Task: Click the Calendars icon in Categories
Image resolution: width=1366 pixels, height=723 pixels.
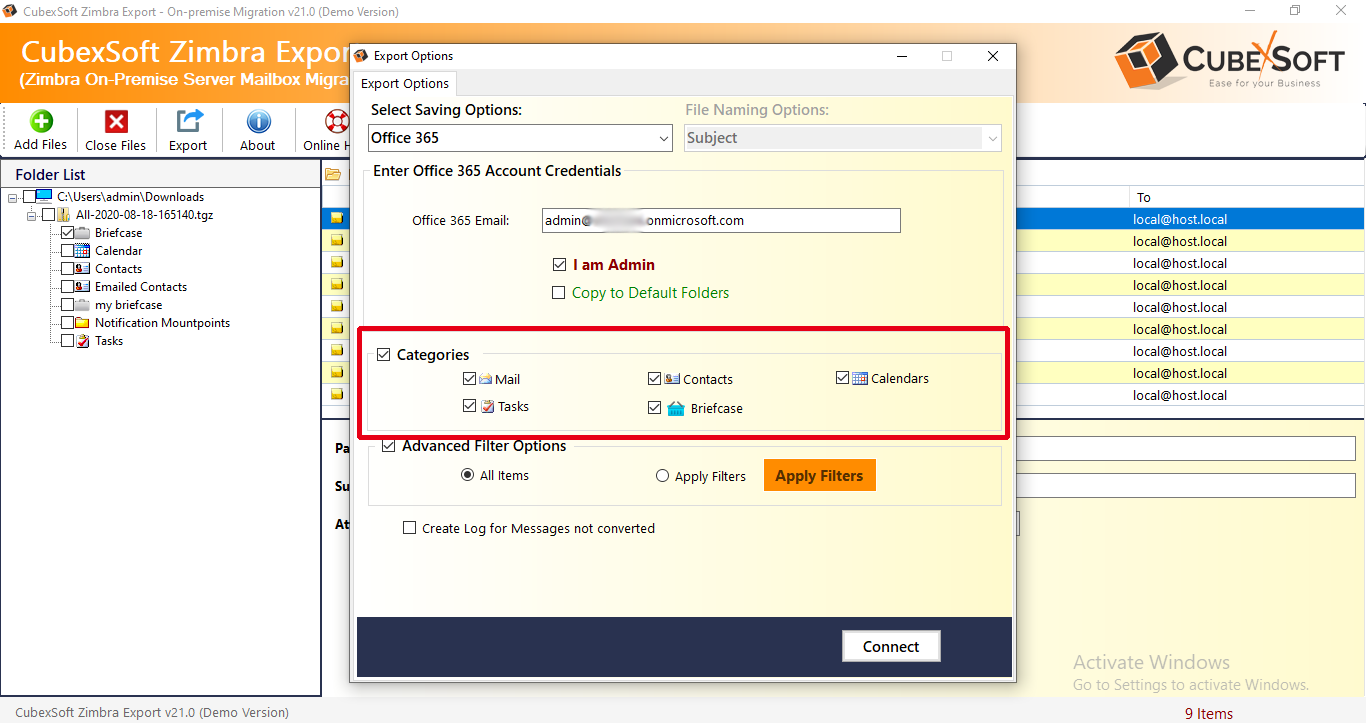Action: pyautogui.click(x=860, y=378)
